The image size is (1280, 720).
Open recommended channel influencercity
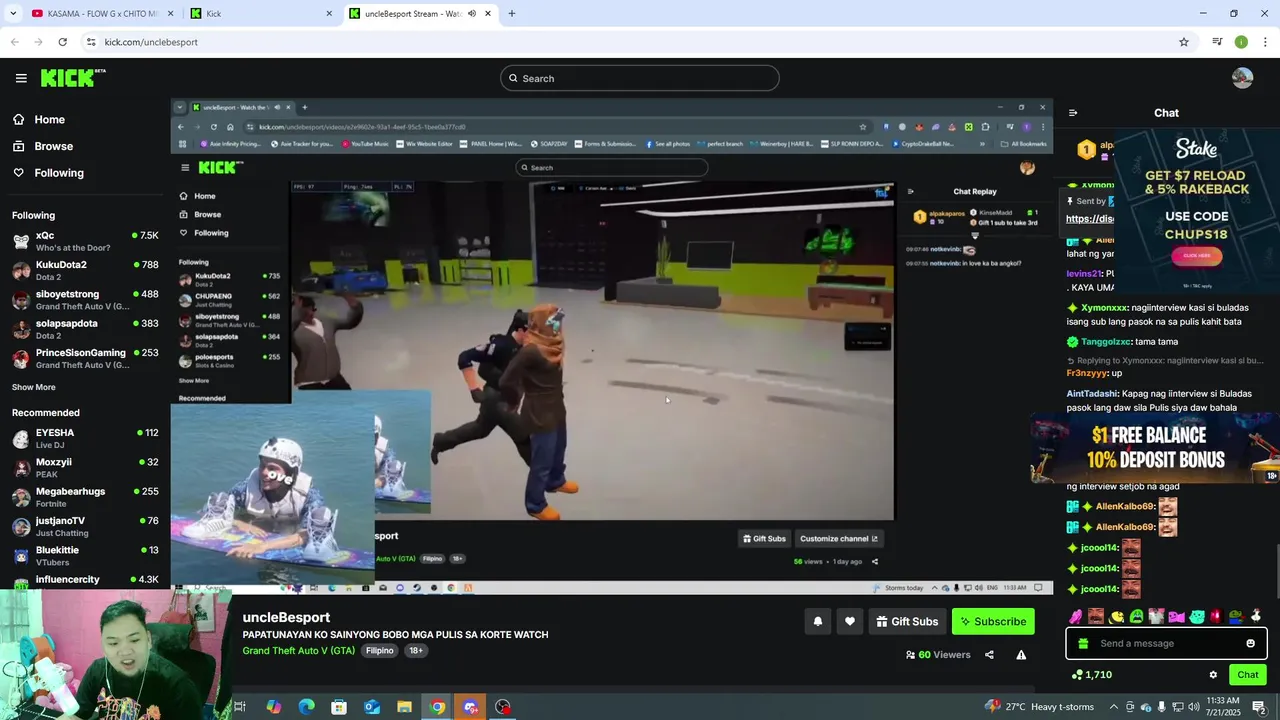tap(85, 580)
